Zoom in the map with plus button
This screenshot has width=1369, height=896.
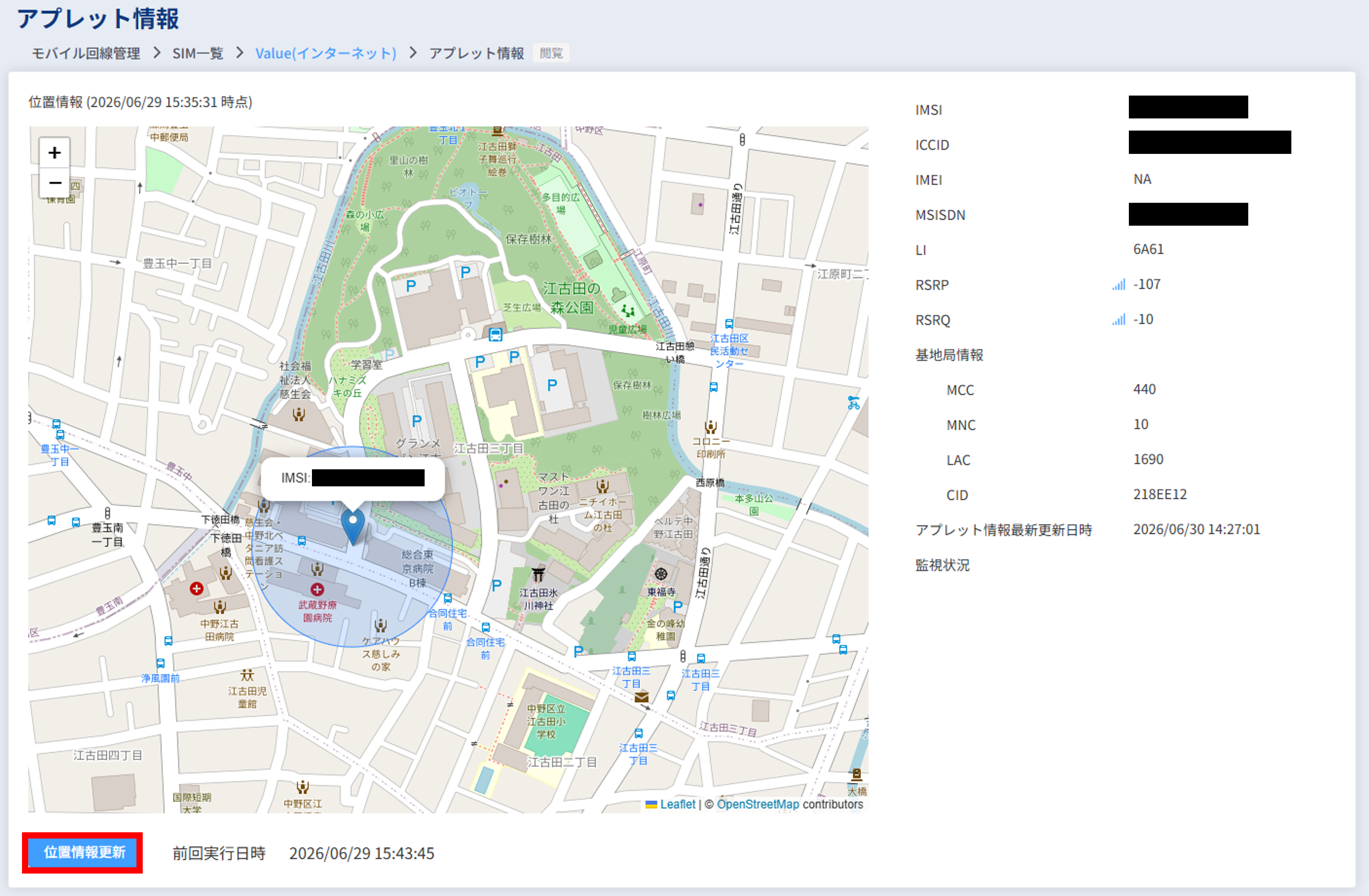tap(55, 153)
